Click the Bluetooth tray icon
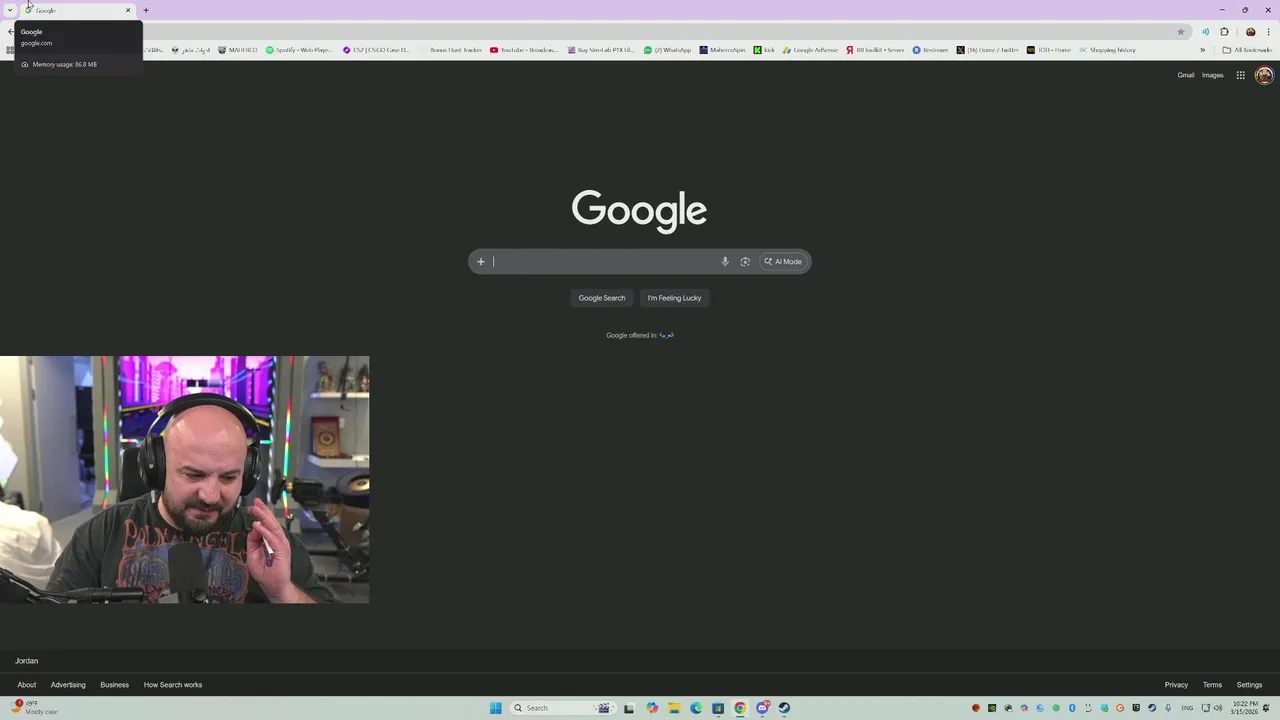 pyautogui.click(x=1072, y=708)
